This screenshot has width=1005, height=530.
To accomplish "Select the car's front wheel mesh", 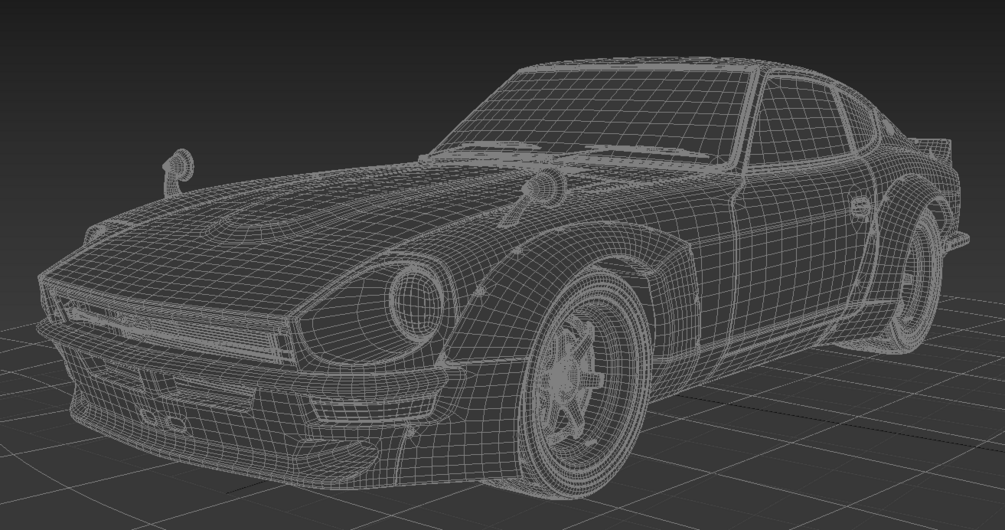I will coord(585,385).
